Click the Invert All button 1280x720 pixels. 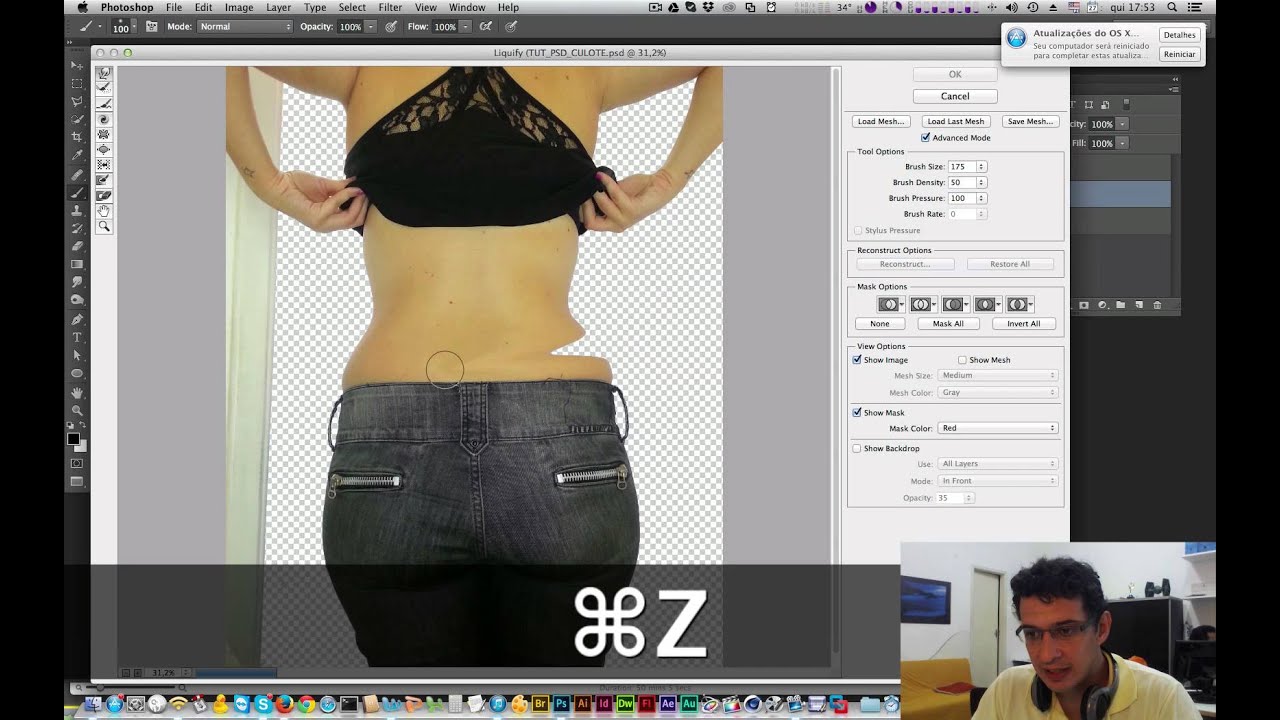(x=1023, y=323)
